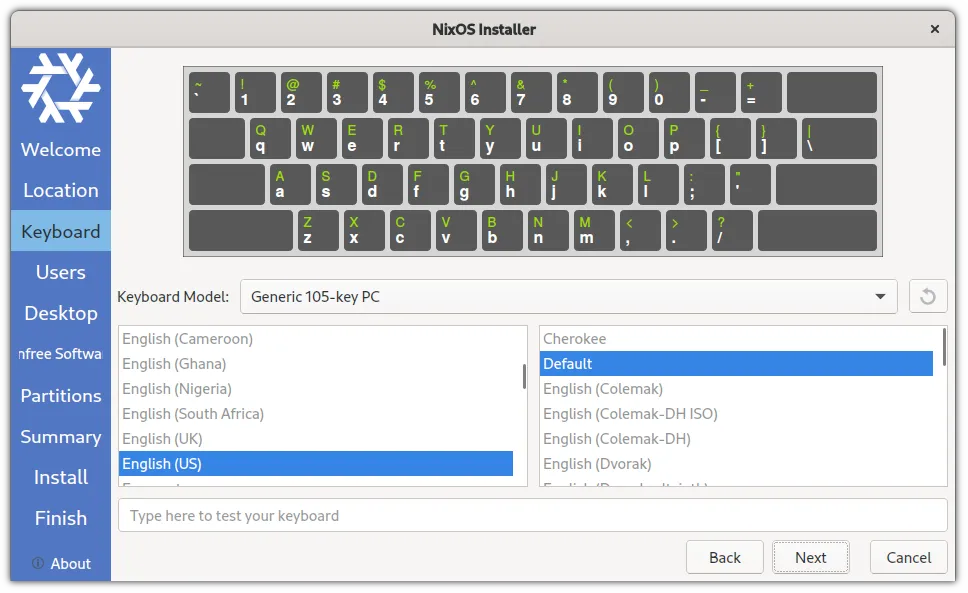Pick the English (Colemak) variant
The width and height of the screenshot is (968, 593).
603,389
